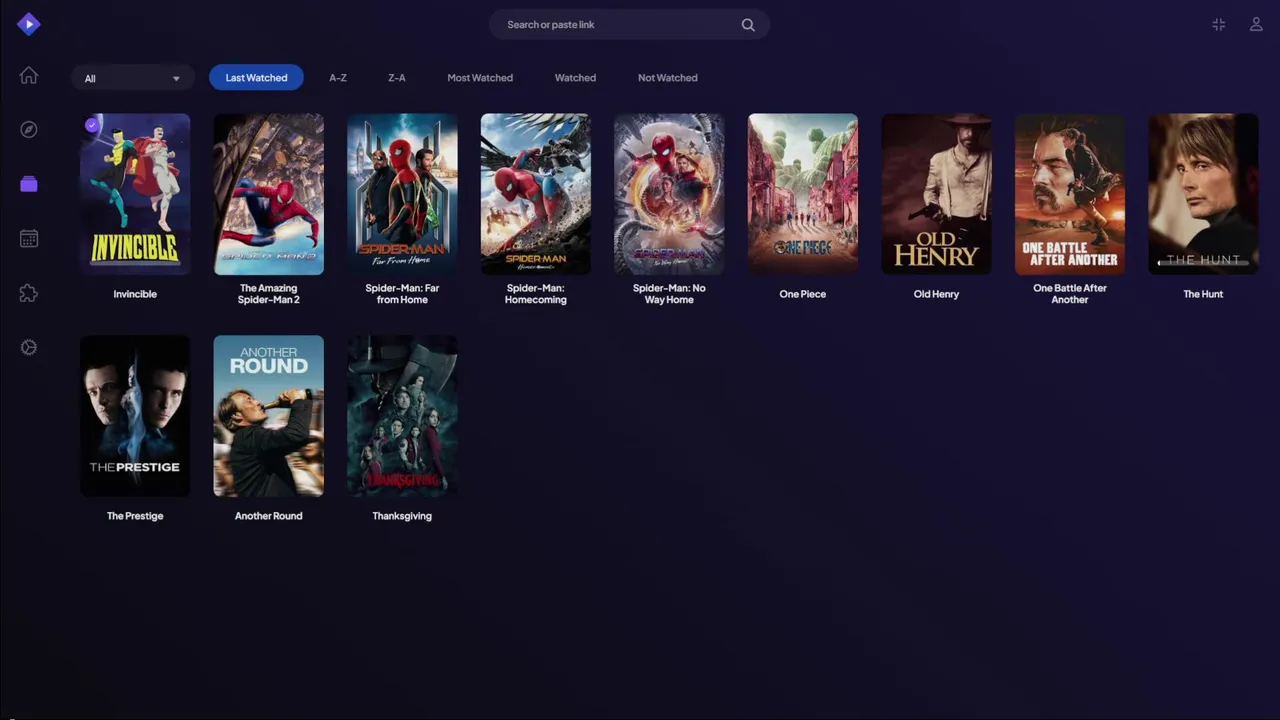Viewport: 1280px width, 720px height.
Task: Focus the Search or paste link field
Action: tap(629, 25)
